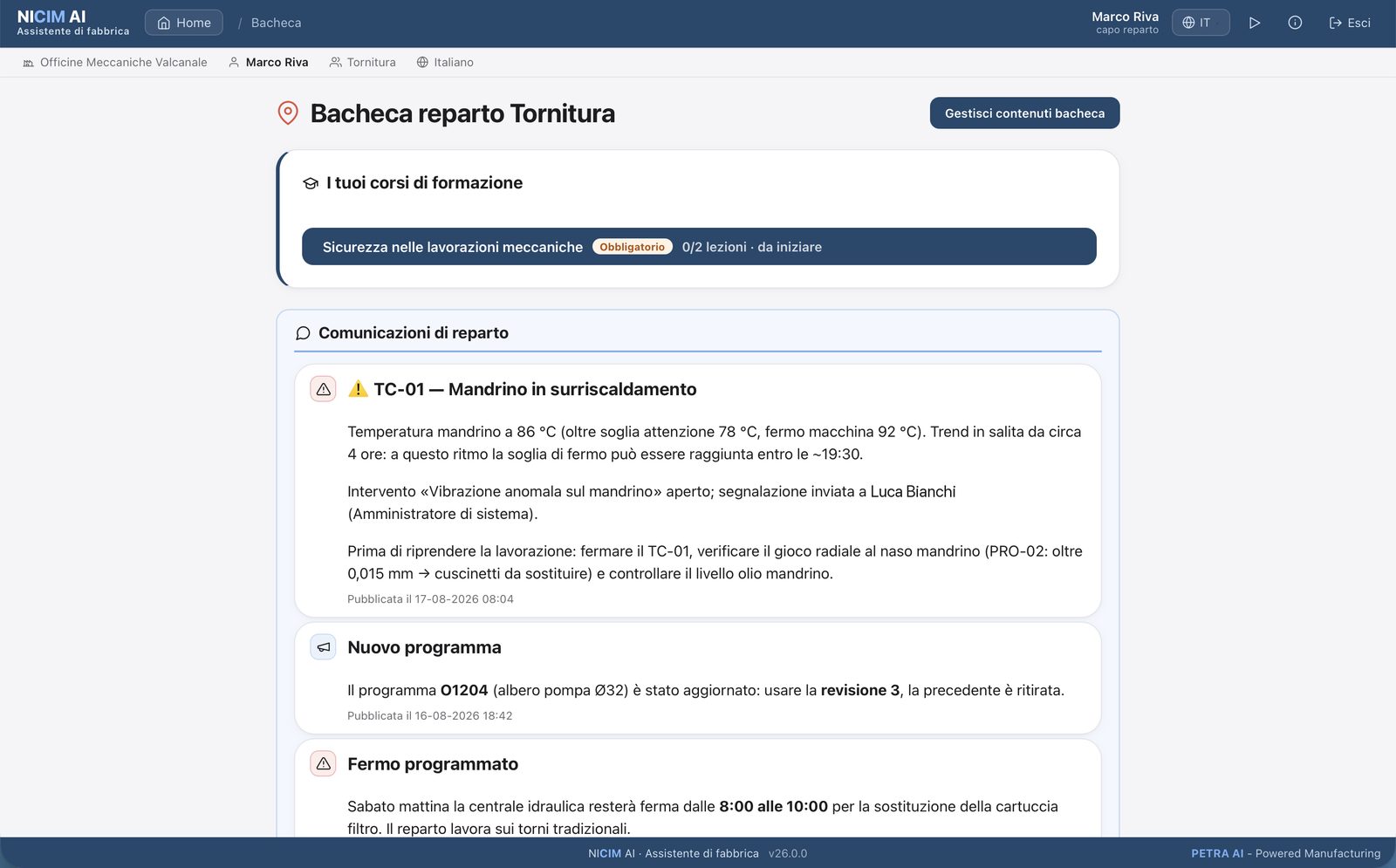Click the factory icon beside Officine Meccaniche Valcanale

pos(29,63)
